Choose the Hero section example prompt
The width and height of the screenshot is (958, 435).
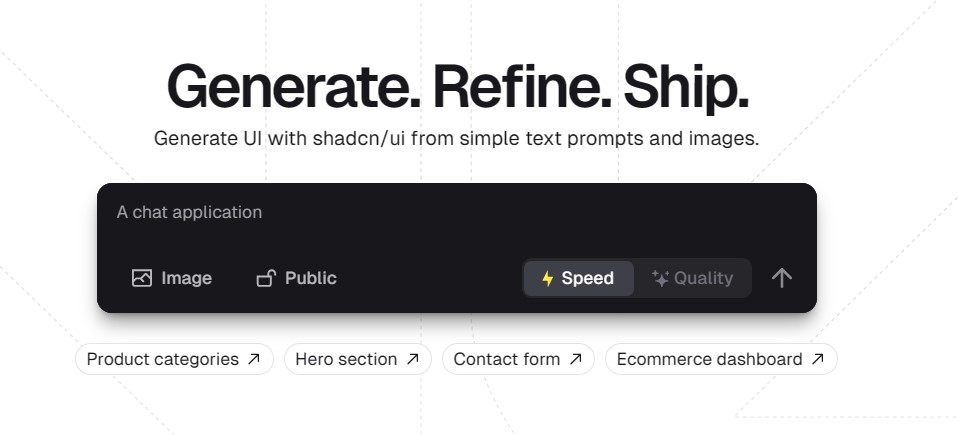tap(357, 359)
